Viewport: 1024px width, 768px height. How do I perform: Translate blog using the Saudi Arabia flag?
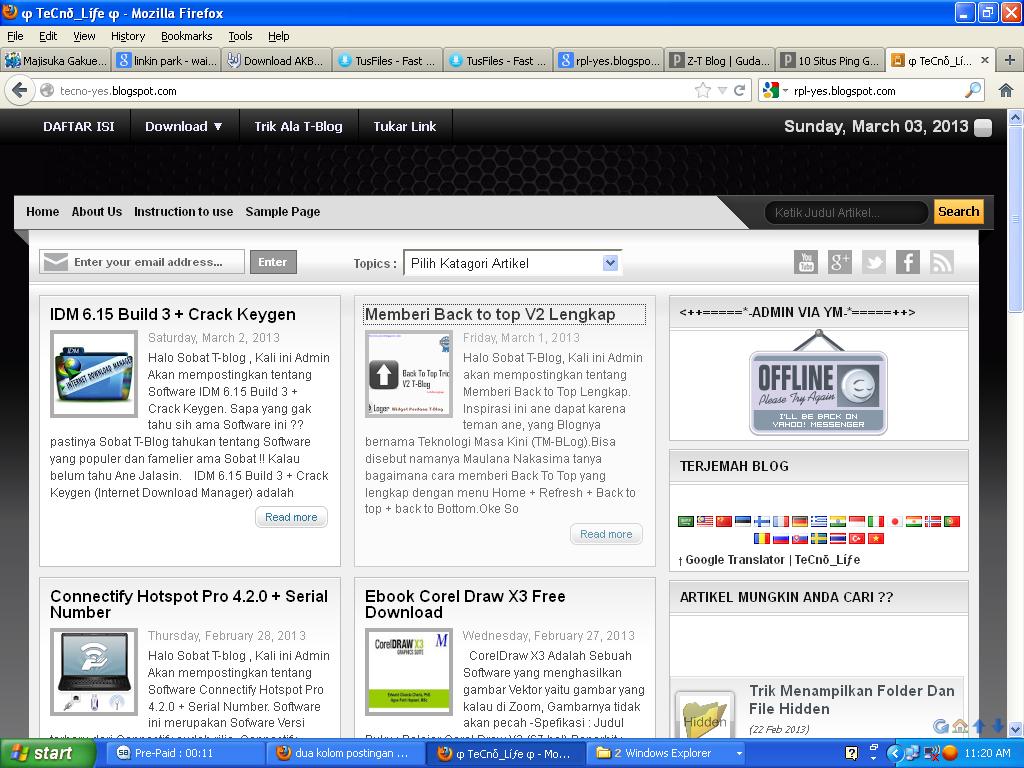pos(686,521)
